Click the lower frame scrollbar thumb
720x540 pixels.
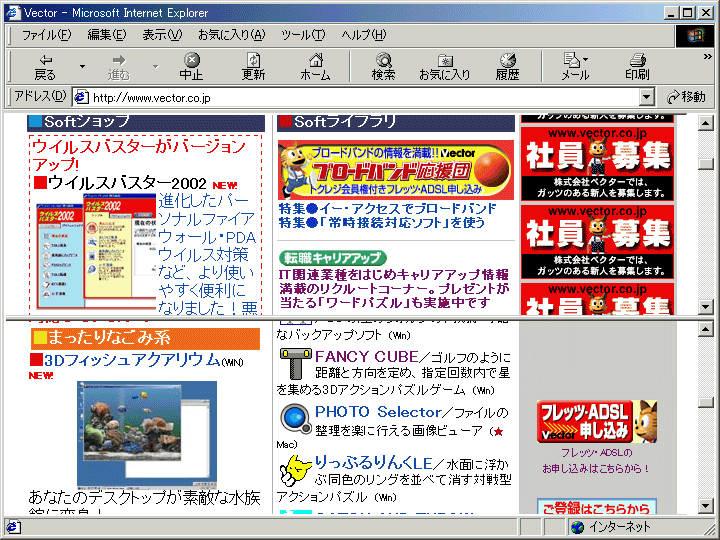(x=705, y=402)
